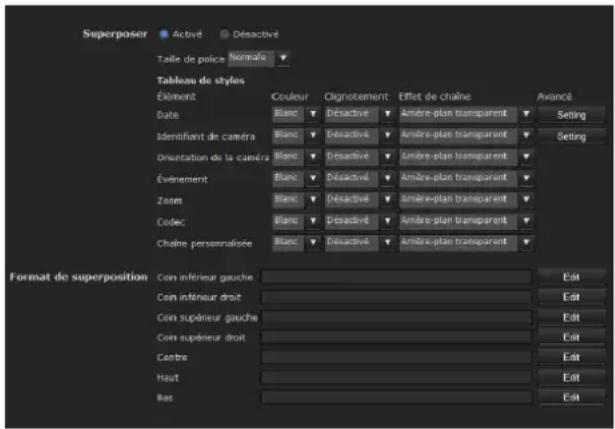Click the Coin supérieur droit text field
Image resolution: width=615 pixels, height=429 pixels.
pos(397,337)
